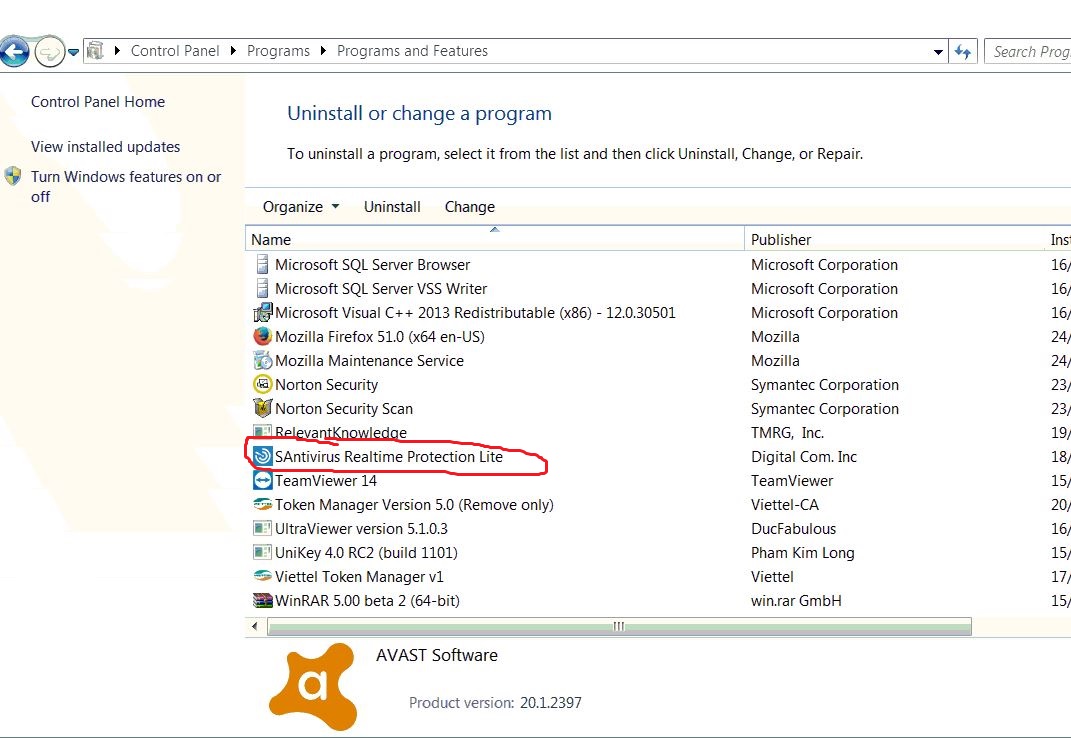Open the recent pages dropdown arrow
Image resolution: width=1071 pixels, height=738 pixels.
tap(73, 52)
